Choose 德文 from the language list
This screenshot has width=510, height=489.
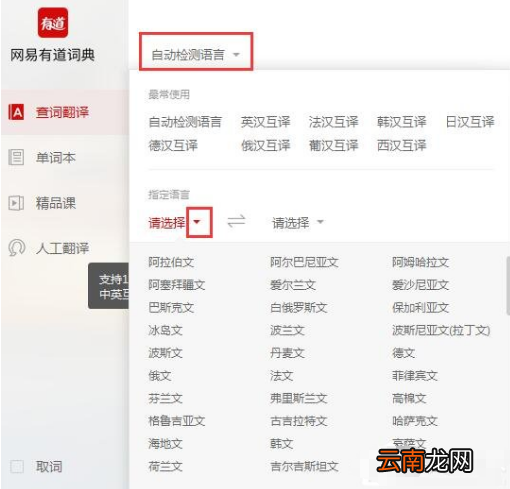[x=403, y=353]
